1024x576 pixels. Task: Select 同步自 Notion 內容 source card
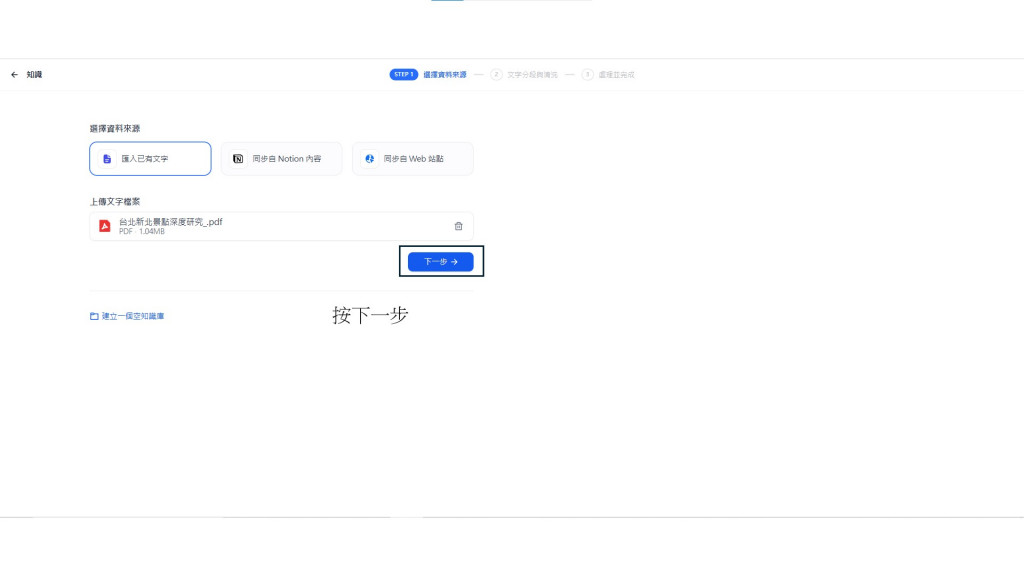tap(281, 159)
